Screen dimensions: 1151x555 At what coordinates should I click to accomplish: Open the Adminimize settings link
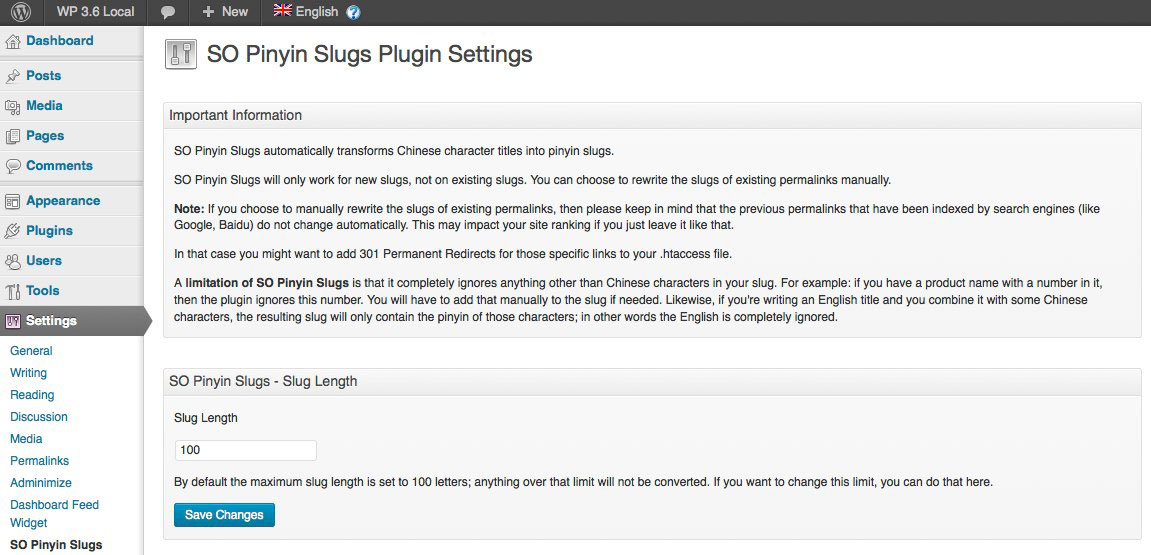point(41,483)
